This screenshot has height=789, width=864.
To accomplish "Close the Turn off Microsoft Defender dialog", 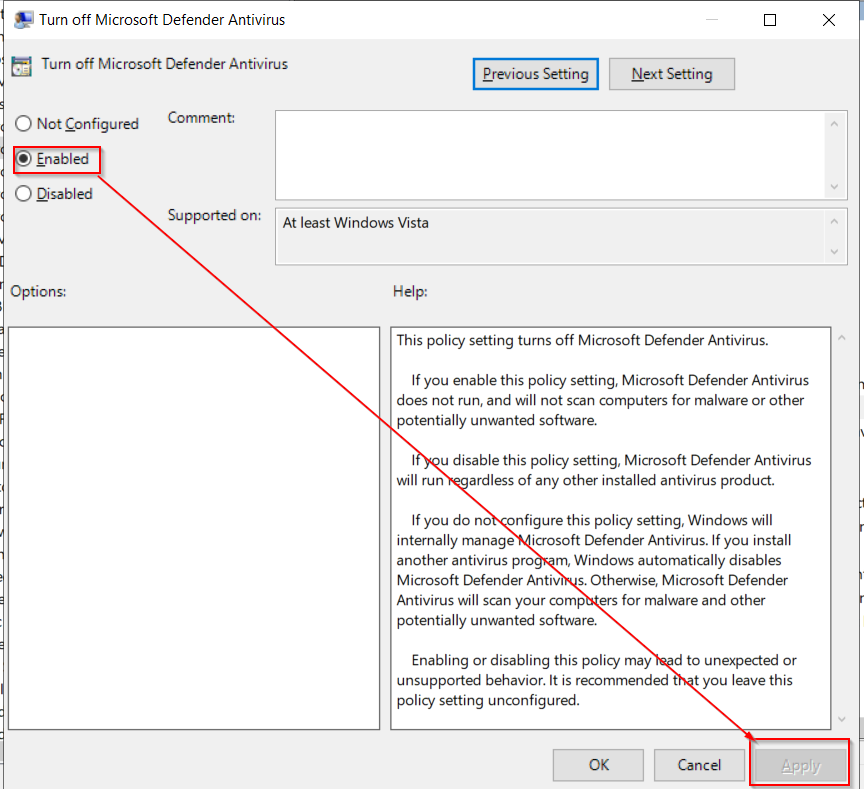I will pos(829,20).
